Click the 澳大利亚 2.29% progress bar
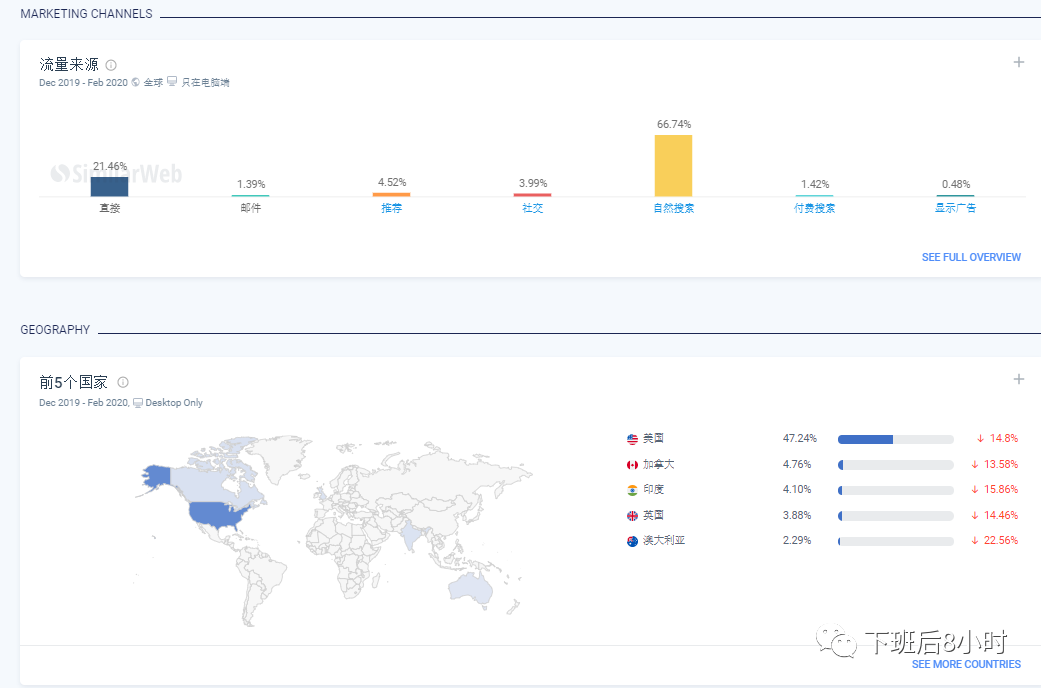The height and width of the screenshot is (688, 1041). pyautogui.click(x=896, y=541)
